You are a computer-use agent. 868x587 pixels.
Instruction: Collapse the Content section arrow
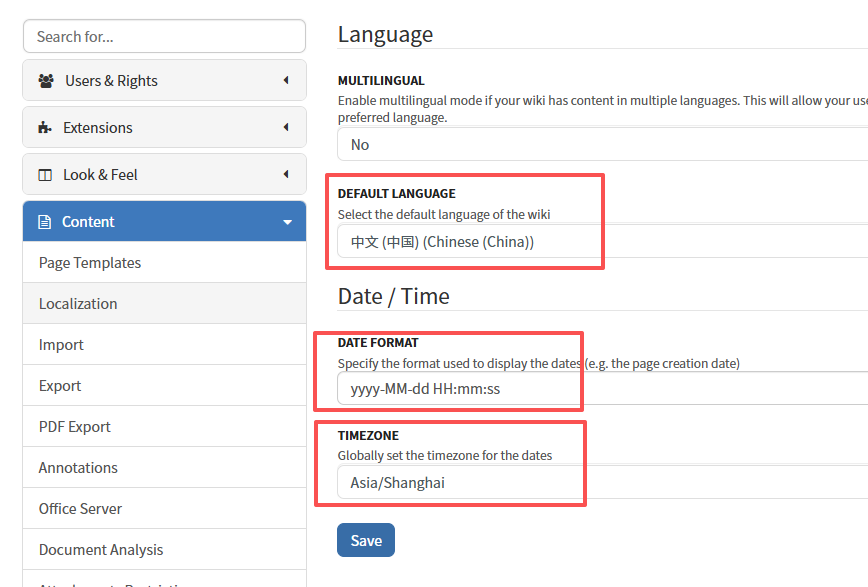point(287,222)
